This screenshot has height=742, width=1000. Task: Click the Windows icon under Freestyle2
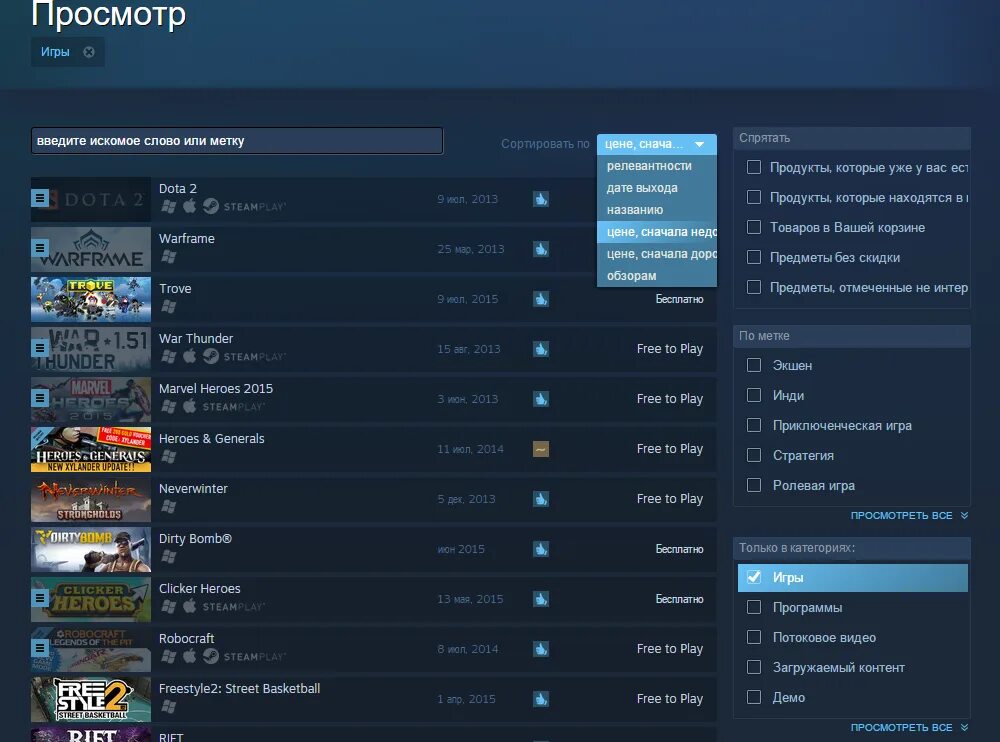(x=168, y=706)
